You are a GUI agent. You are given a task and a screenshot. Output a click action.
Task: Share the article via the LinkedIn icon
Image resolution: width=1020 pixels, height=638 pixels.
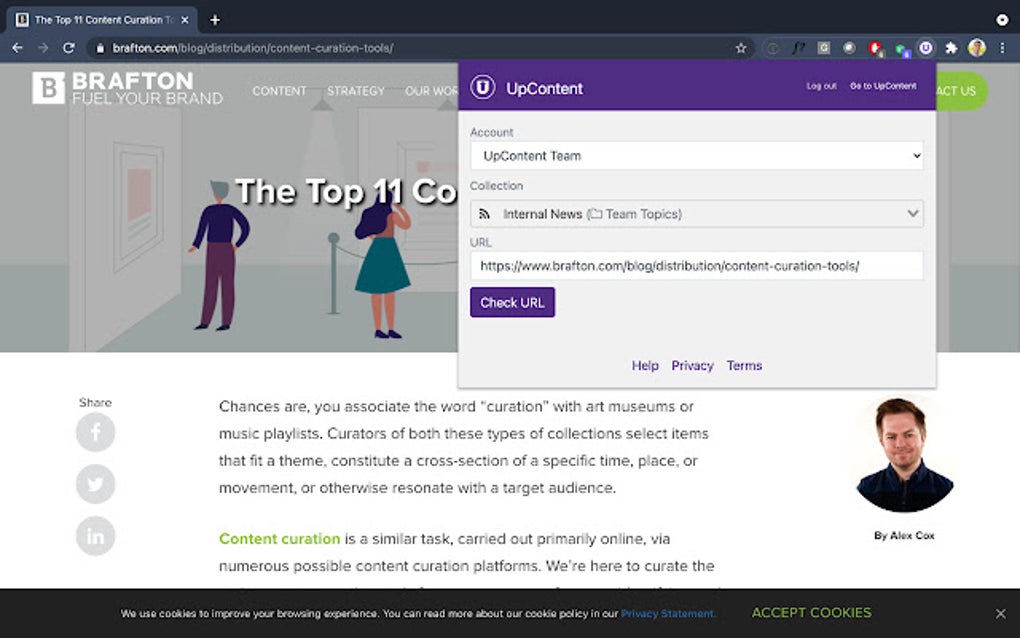[95, 536]
